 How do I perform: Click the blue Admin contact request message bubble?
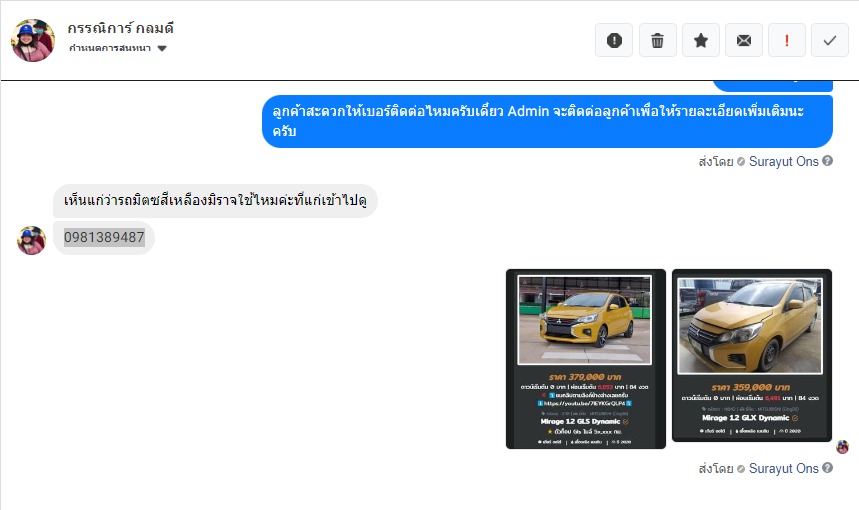pos(547,121)
